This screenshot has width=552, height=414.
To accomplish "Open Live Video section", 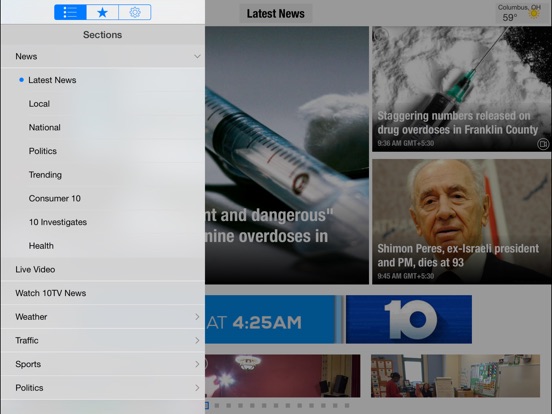I will [x=103, y=269].
